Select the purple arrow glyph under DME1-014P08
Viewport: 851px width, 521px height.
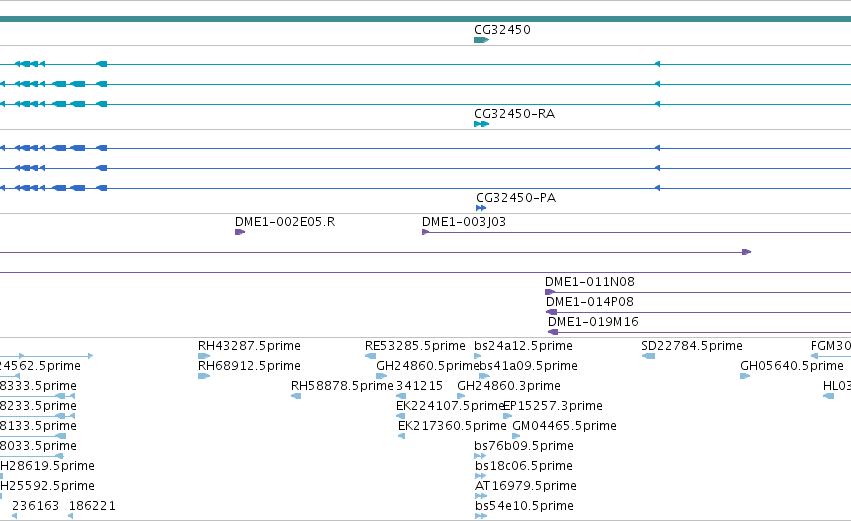(551, 312)
